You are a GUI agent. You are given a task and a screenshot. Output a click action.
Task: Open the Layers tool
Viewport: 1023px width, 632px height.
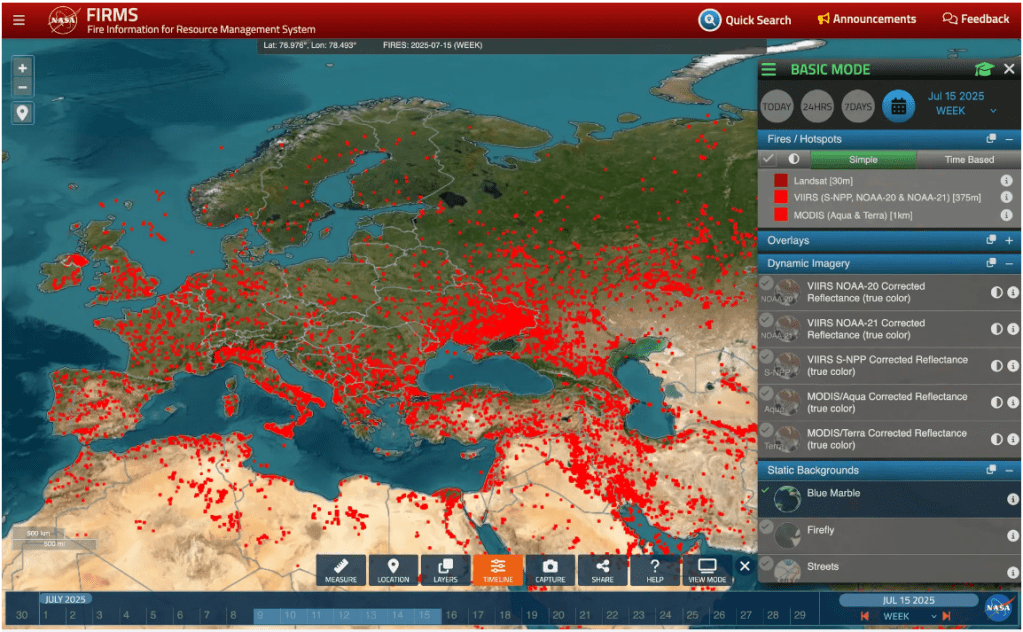pos(445,570)
